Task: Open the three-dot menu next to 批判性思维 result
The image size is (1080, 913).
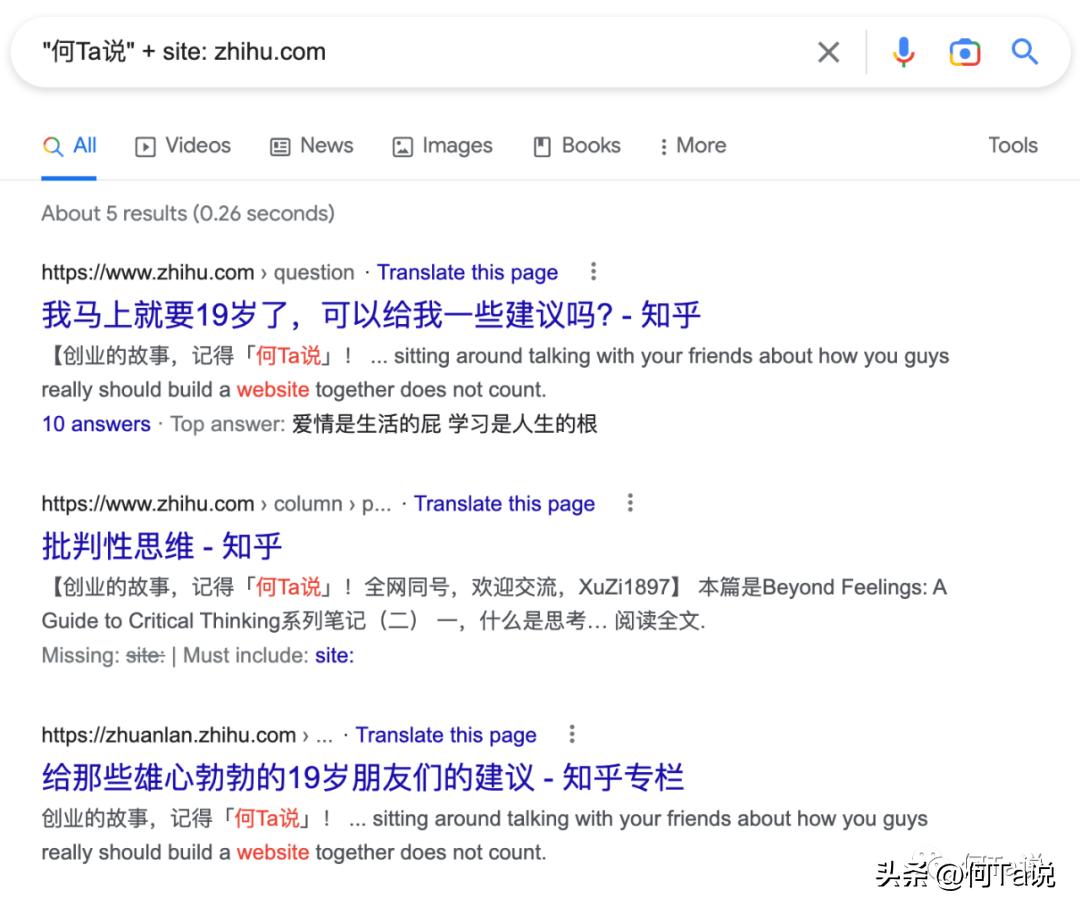Action: (630, 504)
